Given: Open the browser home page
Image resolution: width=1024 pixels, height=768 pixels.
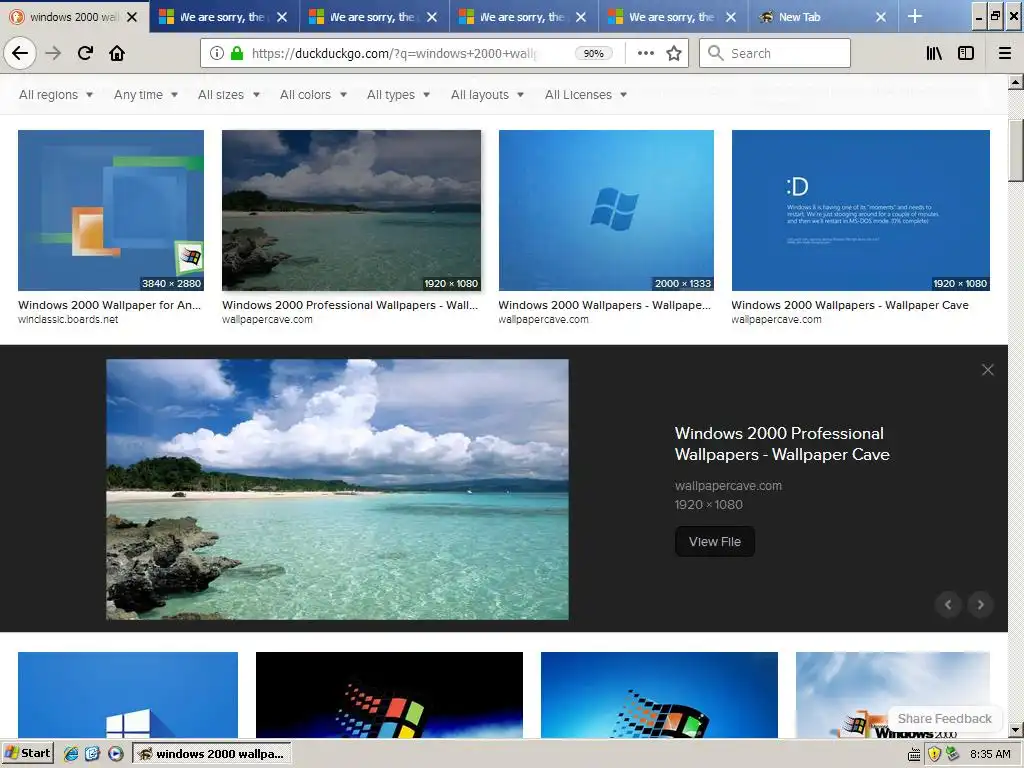Looking at the screenshot, I should (x=117, y=53).
